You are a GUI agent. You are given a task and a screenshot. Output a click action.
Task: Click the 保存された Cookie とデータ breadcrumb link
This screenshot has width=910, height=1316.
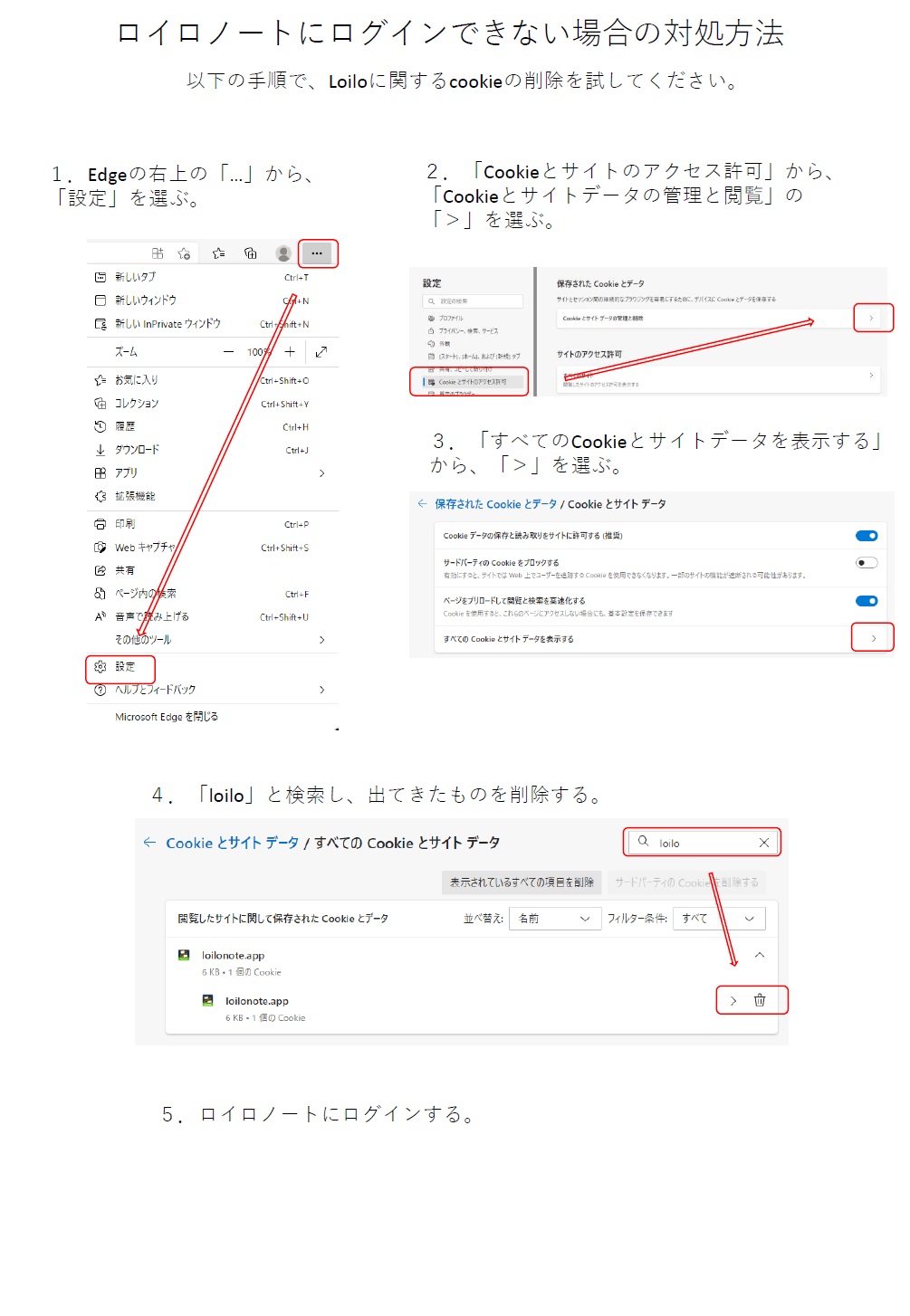point(495,504)
